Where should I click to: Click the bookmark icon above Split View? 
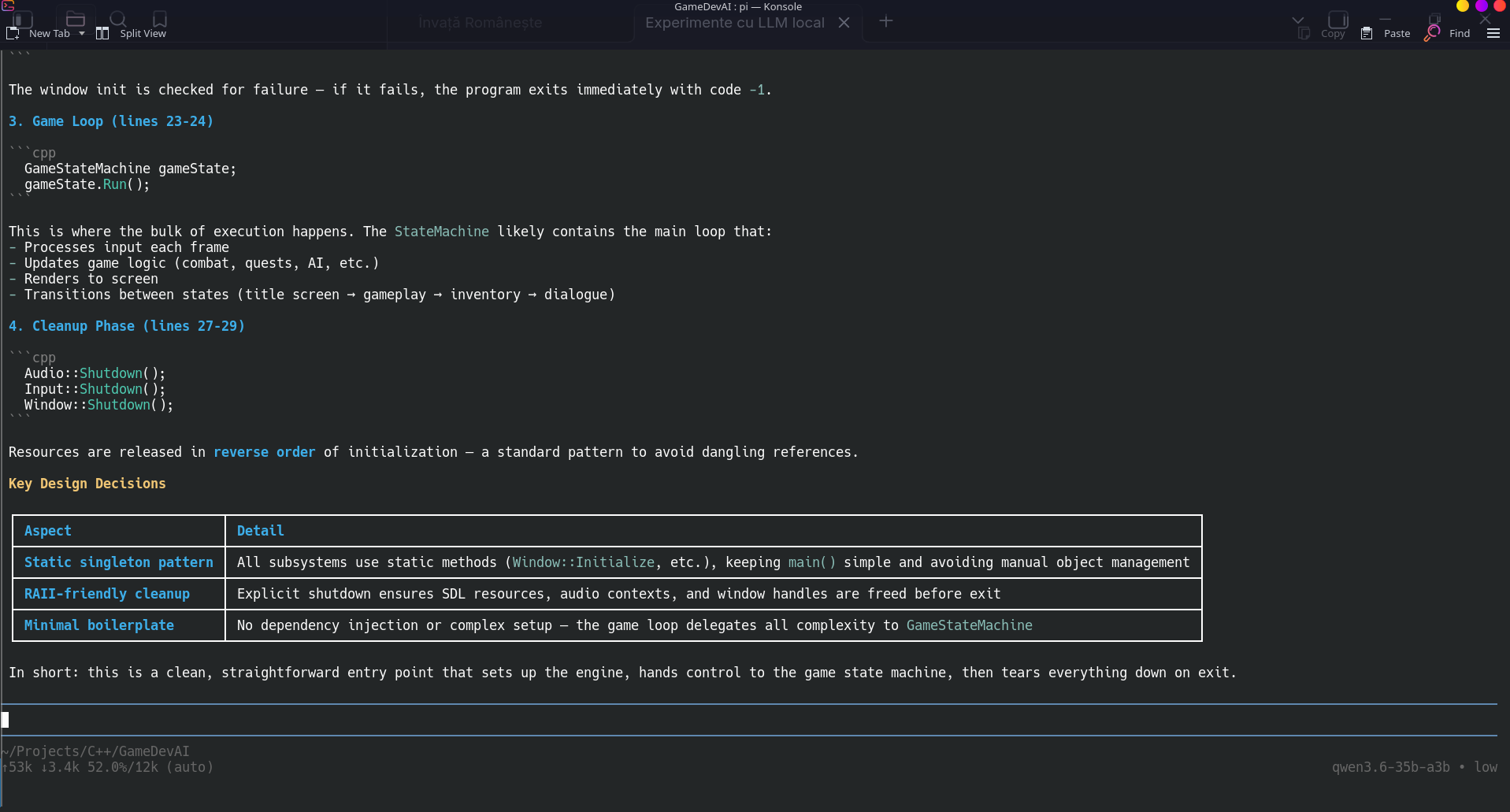[160, 19]
